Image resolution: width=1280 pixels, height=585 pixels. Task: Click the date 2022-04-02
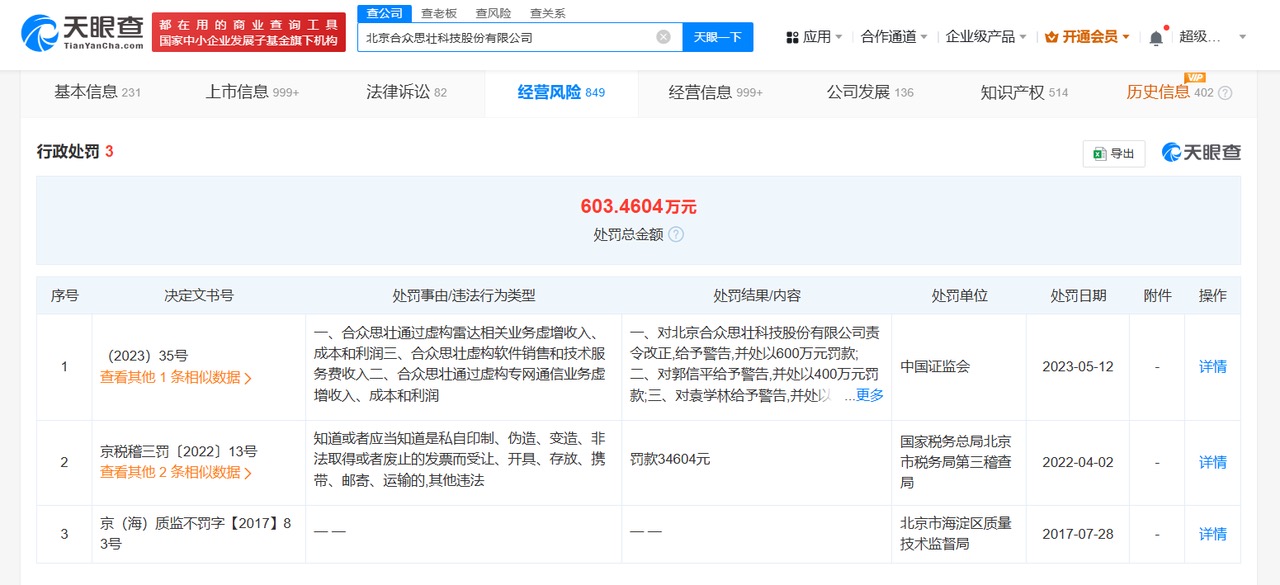1077,463
